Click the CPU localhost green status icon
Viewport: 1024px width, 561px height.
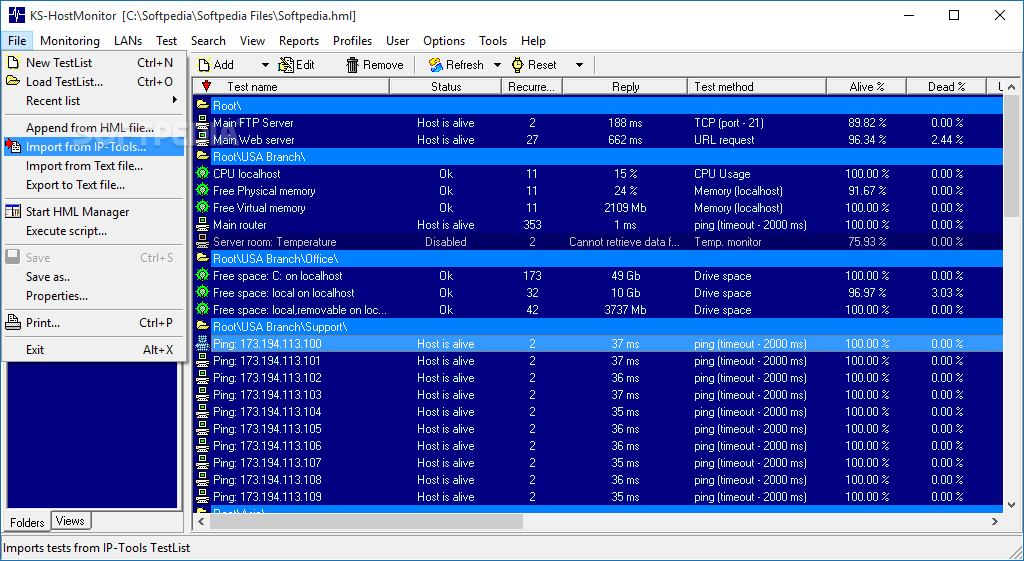(202, 174)
